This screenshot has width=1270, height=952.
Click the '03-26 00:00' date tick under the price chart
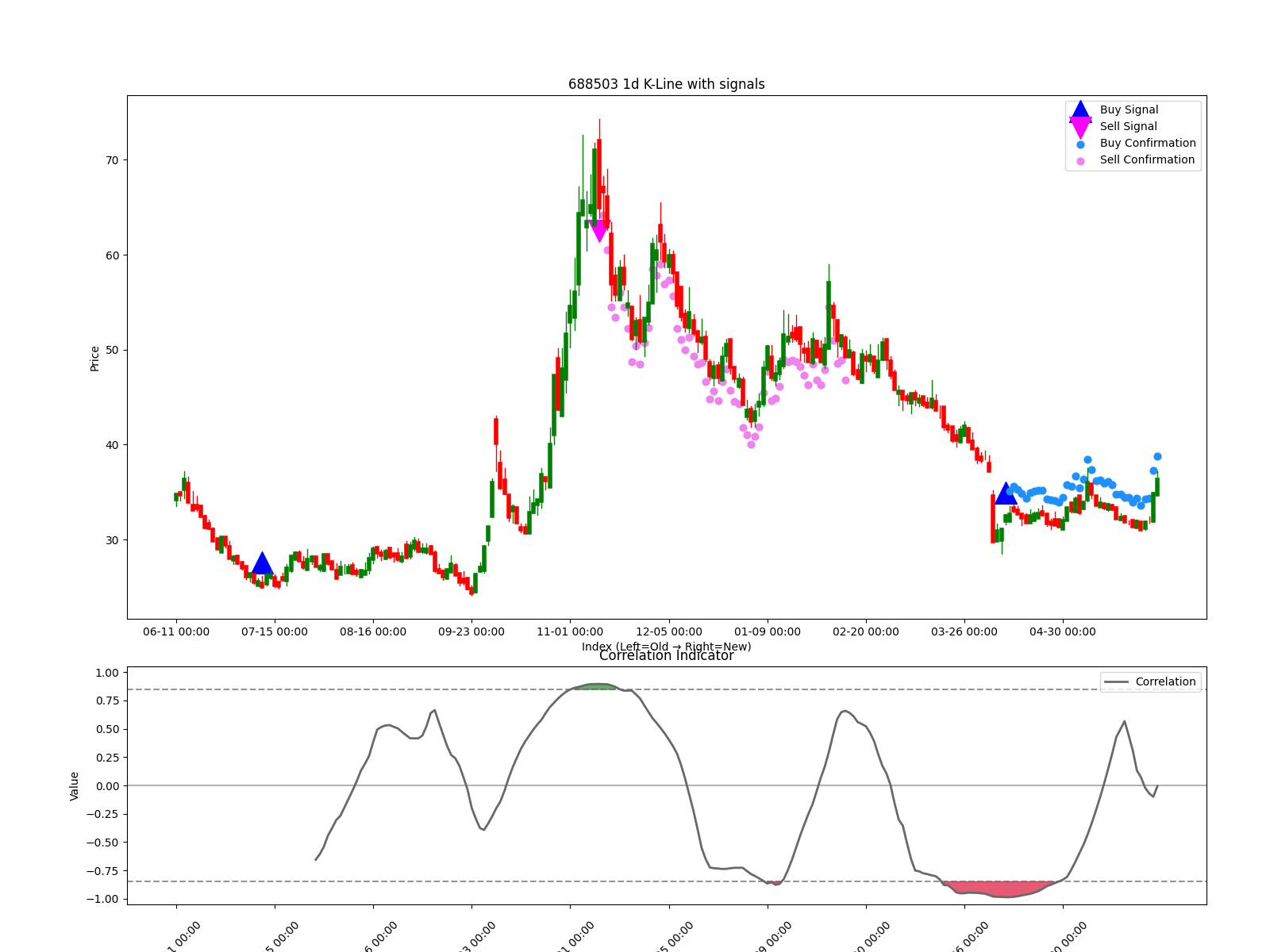[x=964, y=632]
